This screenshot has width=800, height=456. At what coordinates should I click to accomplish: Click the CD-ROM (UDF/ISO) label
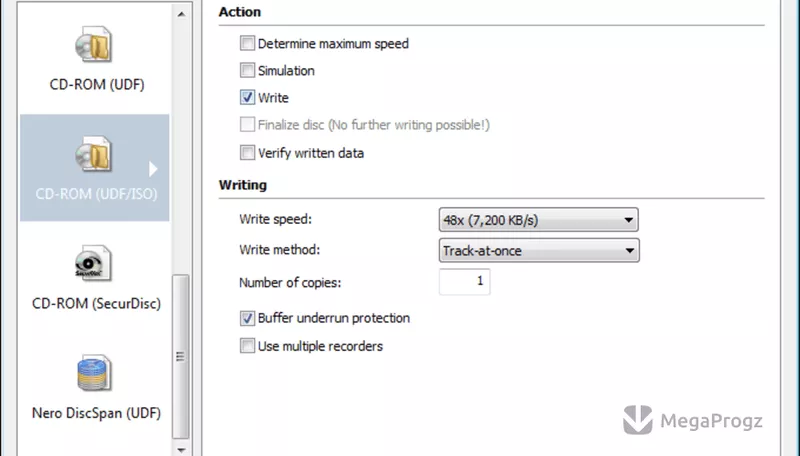pos(96,194)
